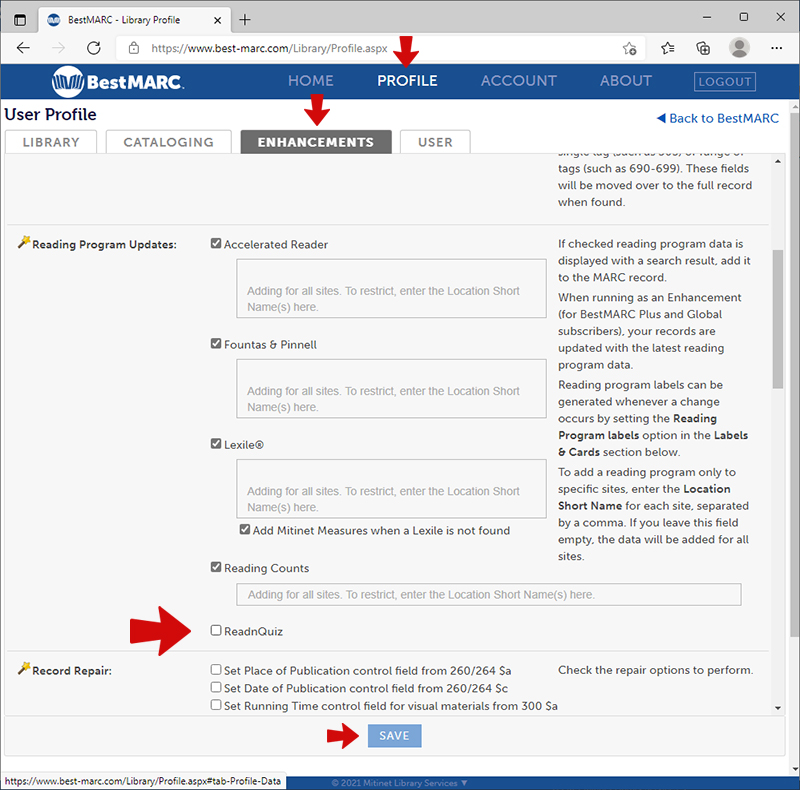
Task: Minimize the browser window
Action: [x=707, y=17]
